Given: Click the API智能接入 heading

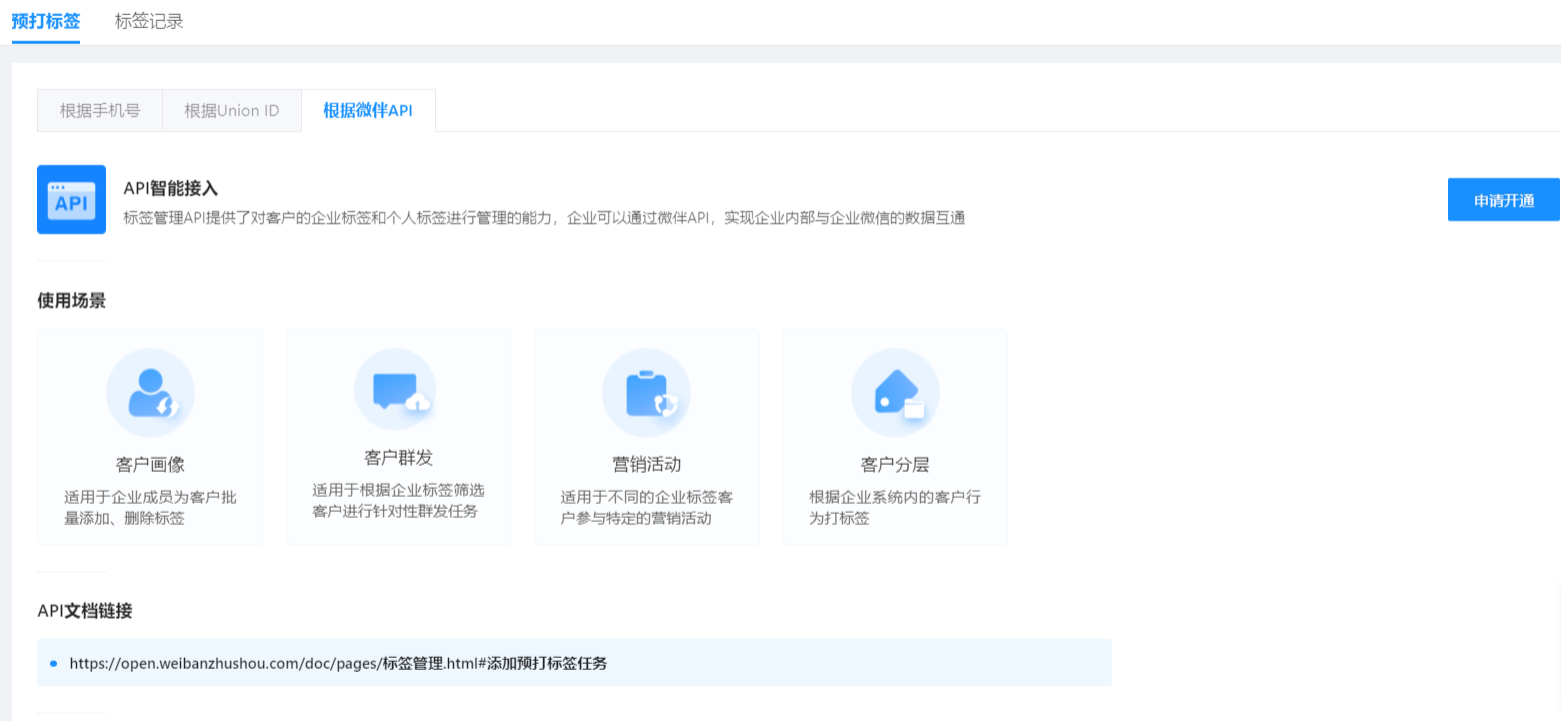Looking at the screenshot, I should (x=171, y=188).
